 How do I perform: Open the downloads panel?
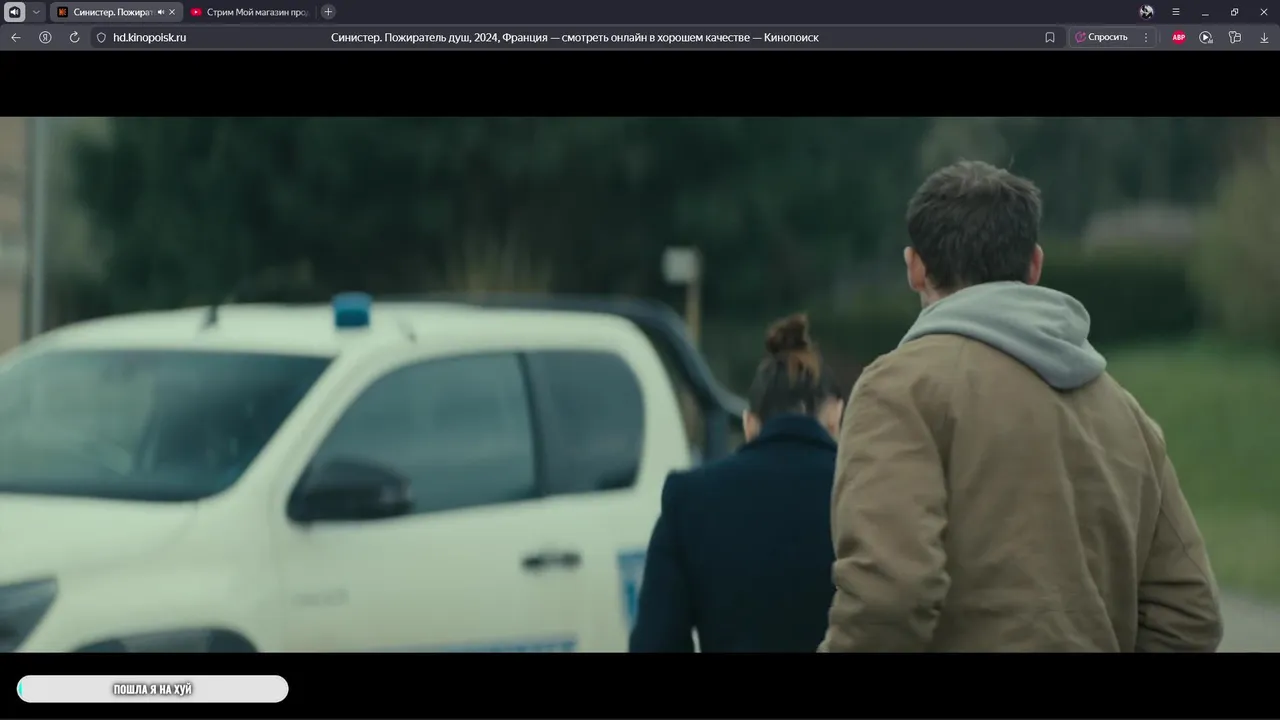click(x=1264, y=37)
